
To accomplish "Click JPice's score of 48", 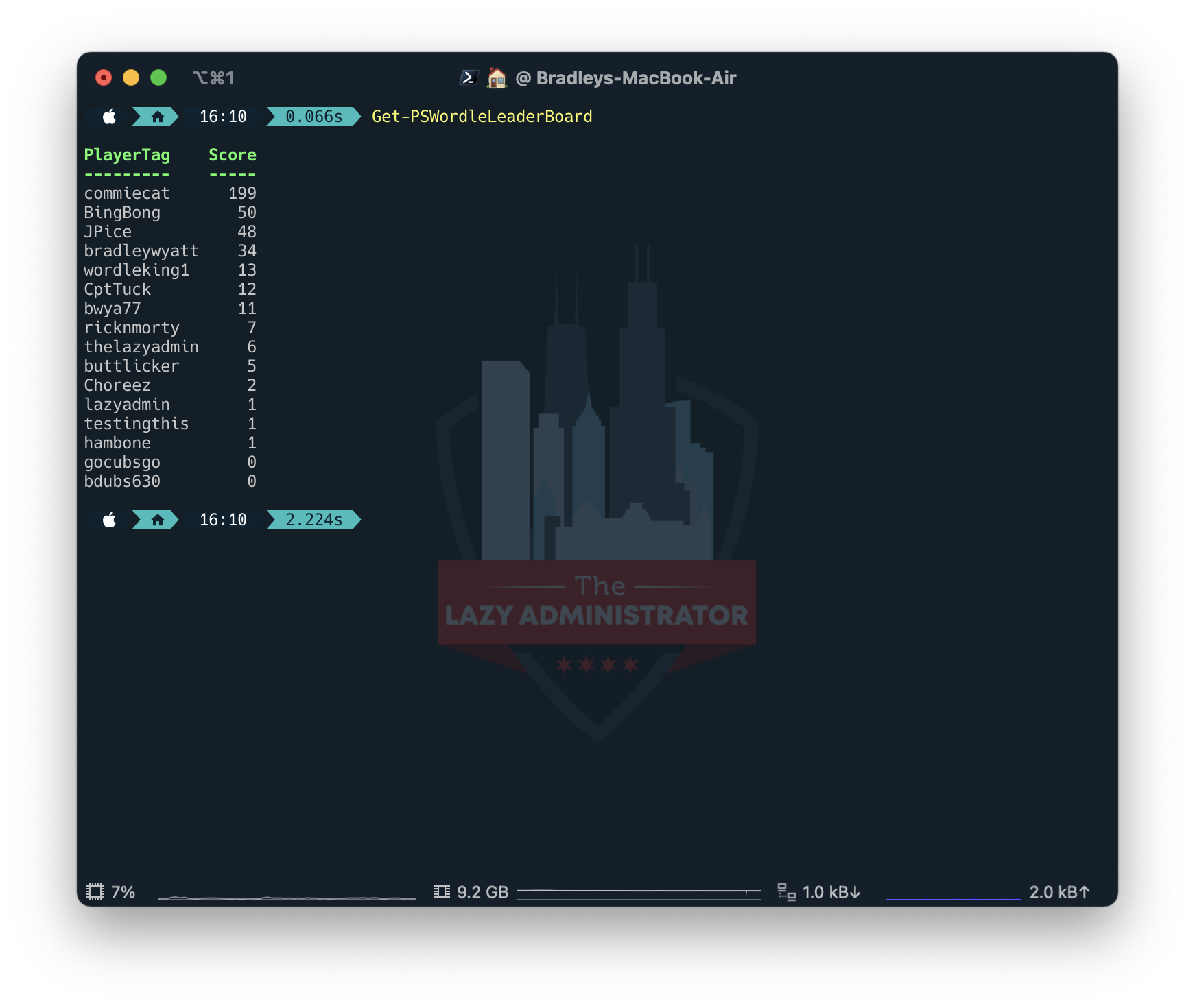I will pyautogui.click(x=247, y=232).
